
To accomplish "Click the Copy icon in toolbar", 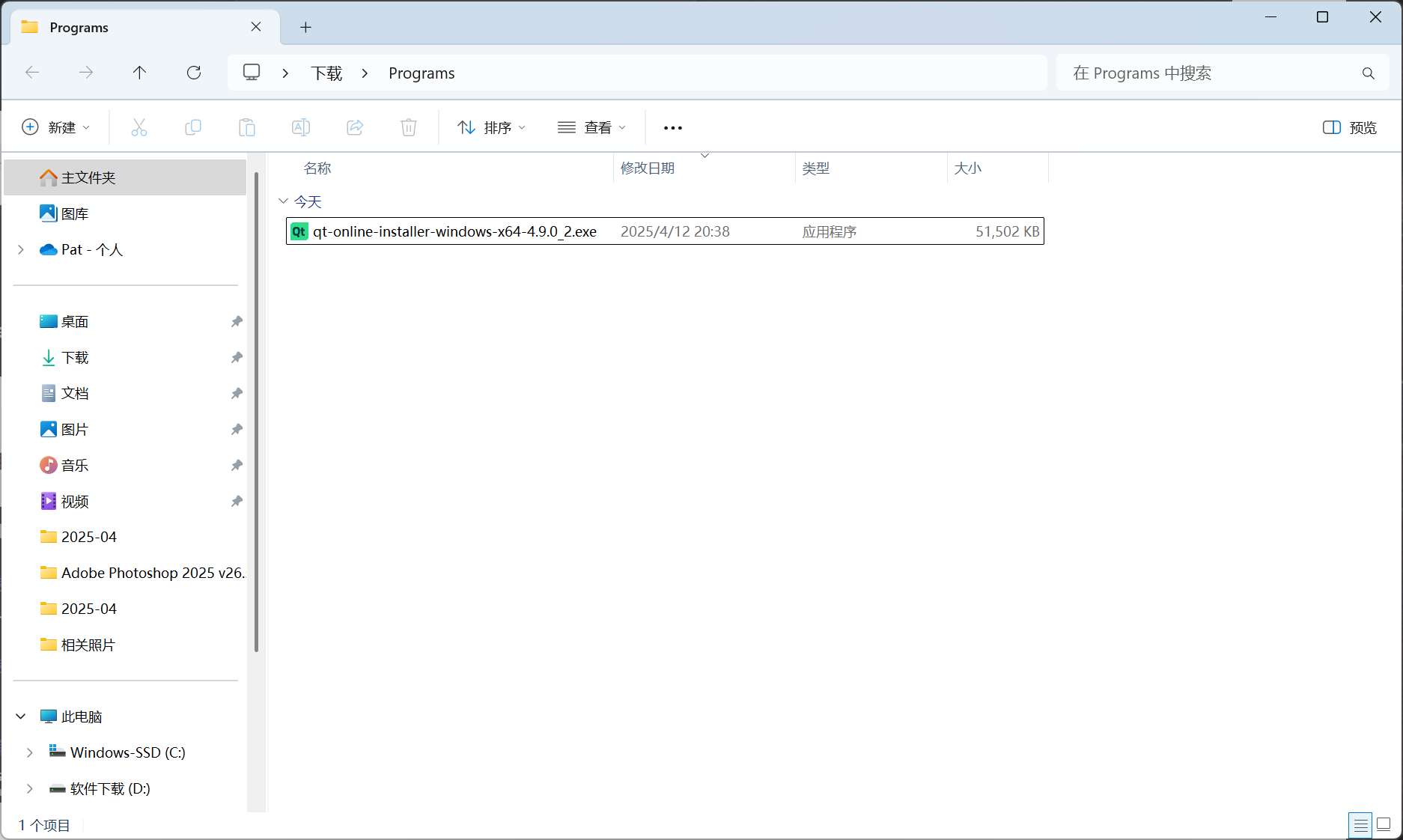I will 192,127.
